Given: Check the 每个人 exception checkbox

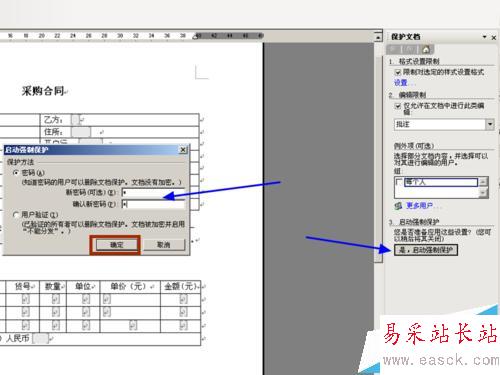Looking at the screenshot, I should tap(399, 182).
